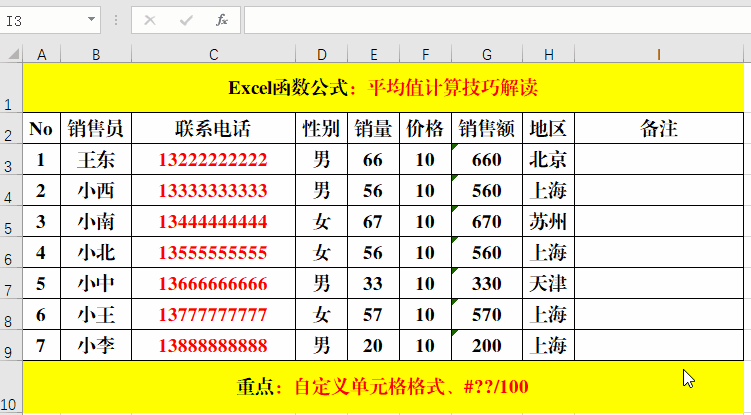Select row 1 header
The image size is (751, 415).
click(x=11, y=88)
